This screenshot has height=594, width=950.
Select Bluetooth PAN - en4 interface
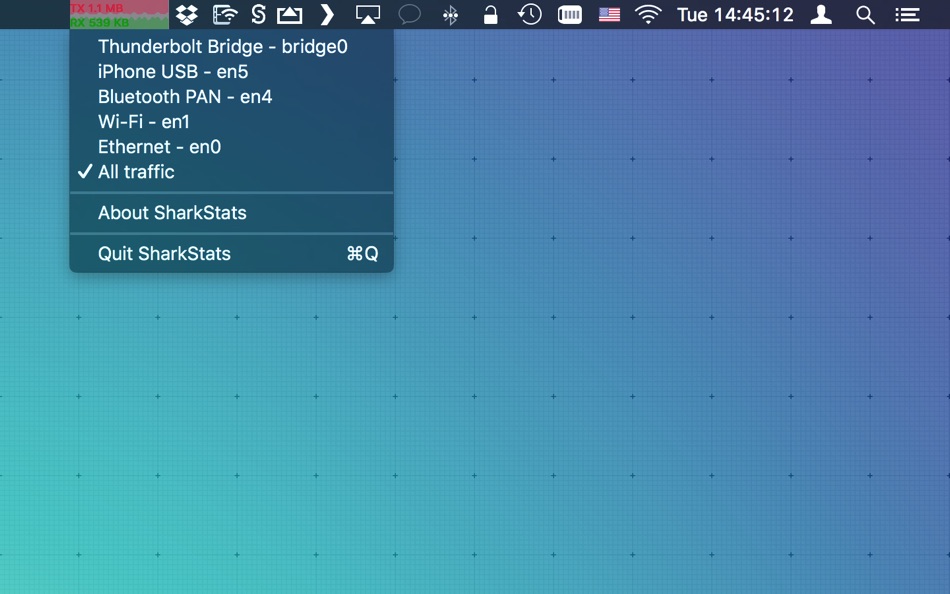231,97
